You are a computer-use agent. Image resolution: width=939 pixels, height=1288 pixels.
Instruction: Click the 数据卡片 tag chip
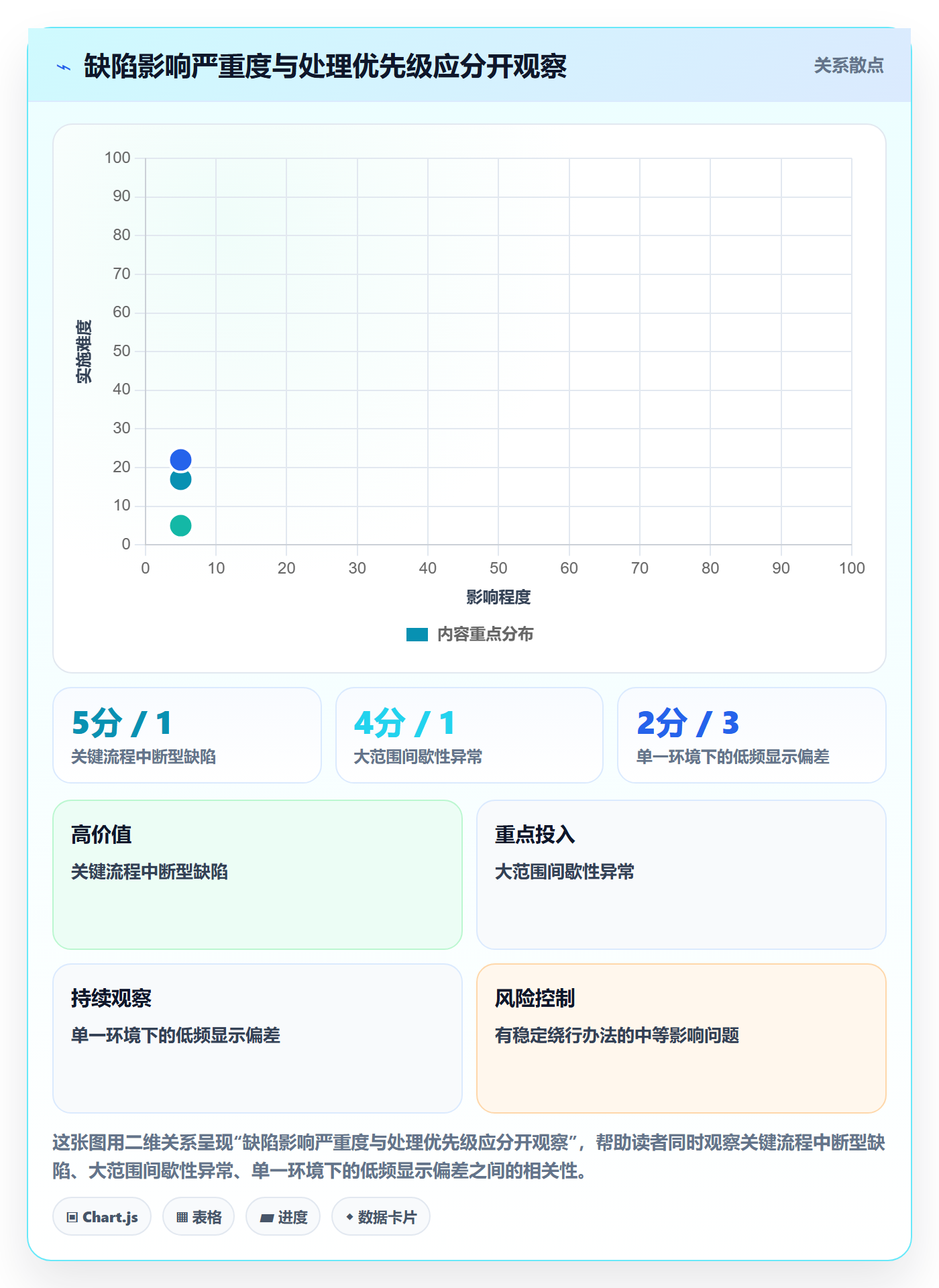tap(381, 1217)
